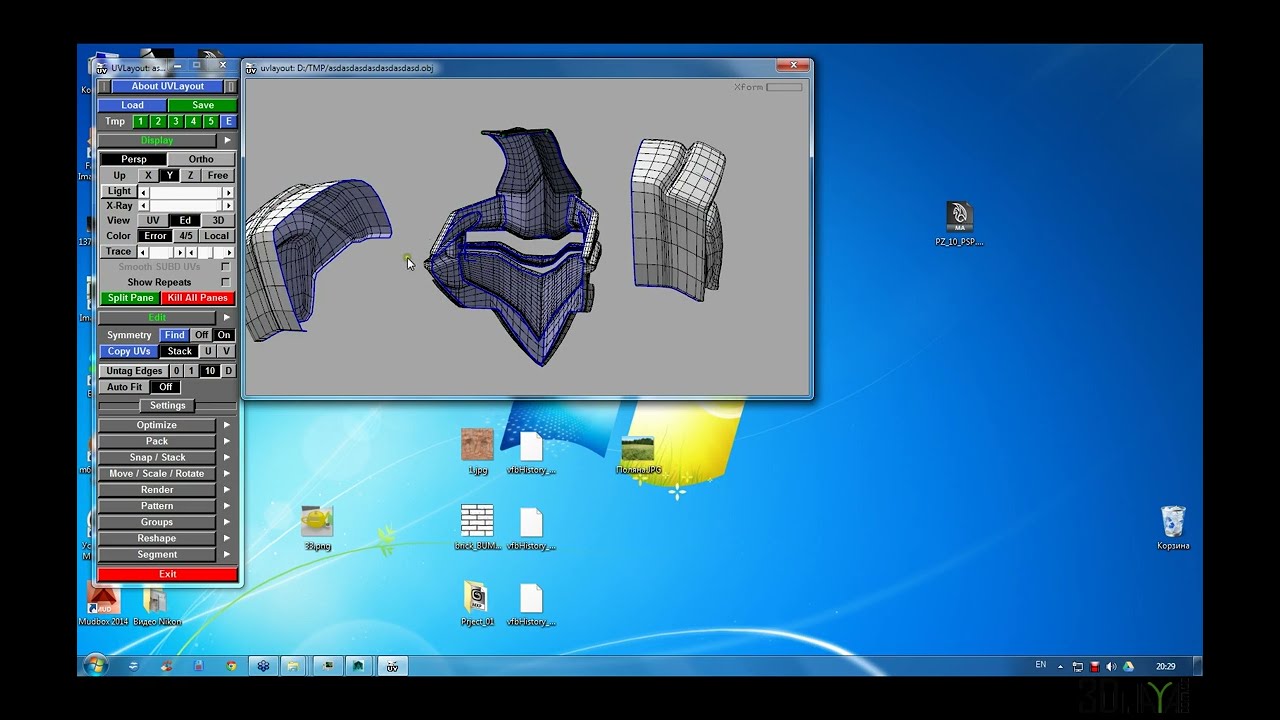
Task: Open the Видео Nikon desktop folder
Action: tap(156, 605)
